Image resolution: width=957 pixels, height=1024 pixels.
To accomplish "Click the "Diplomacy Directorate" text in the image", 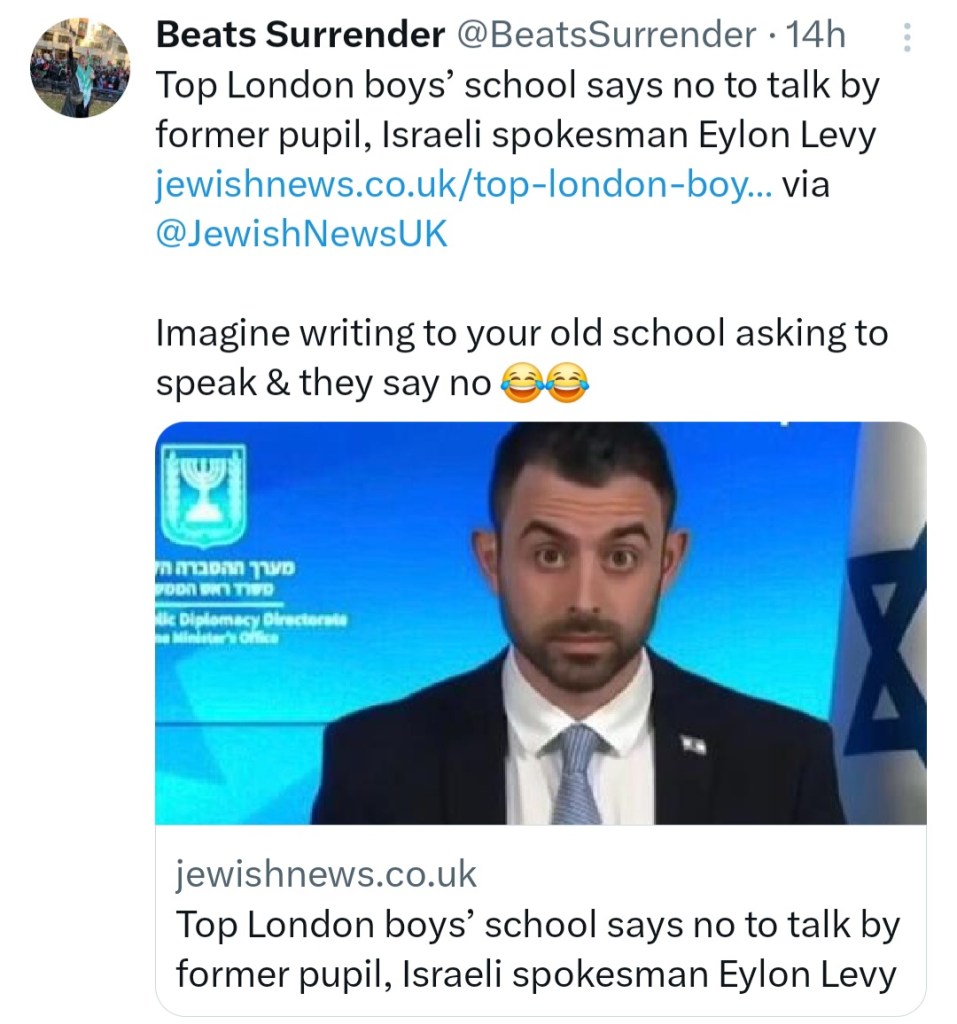I will tap(255, 621).
